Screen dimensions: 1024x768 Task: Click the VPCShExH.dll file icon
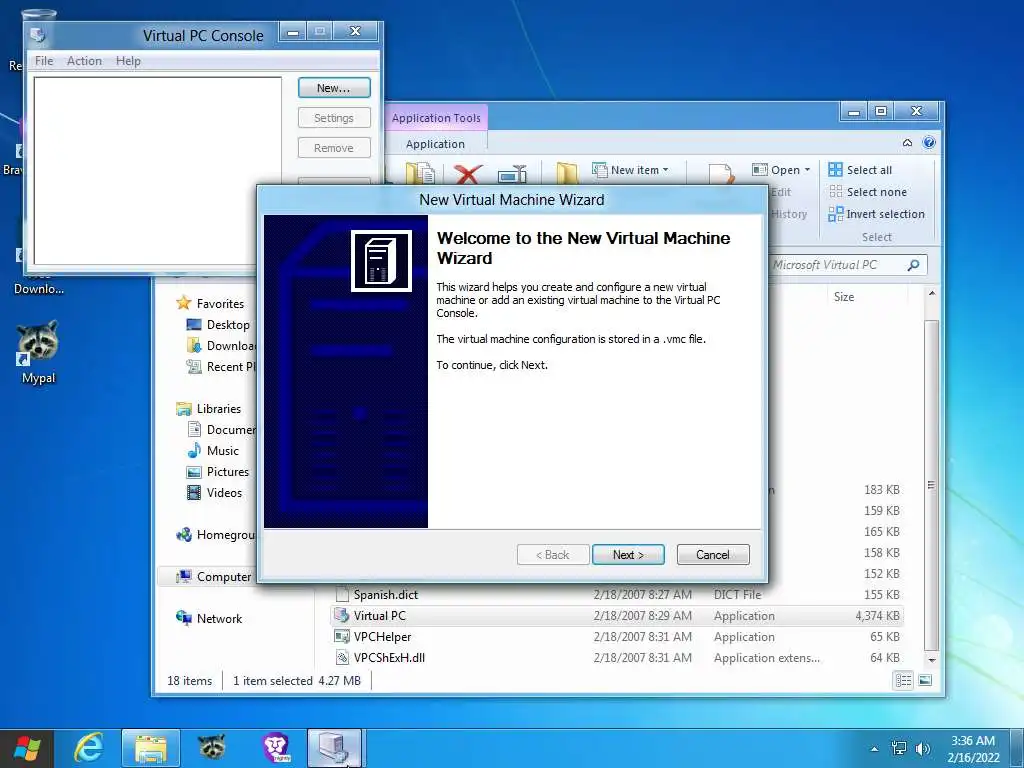[342, 657]
